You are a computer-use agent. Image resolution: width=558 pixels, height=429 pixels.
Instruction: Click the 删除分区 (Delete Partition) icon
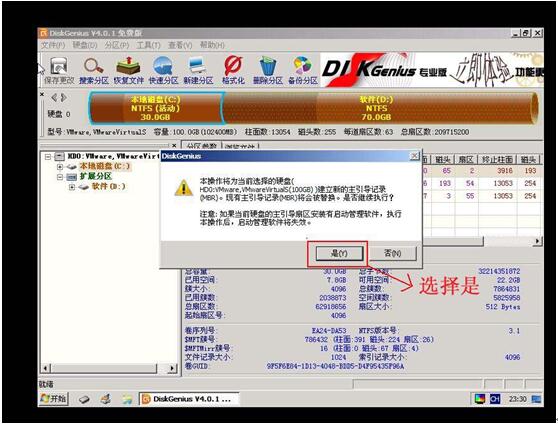click(x=268, y=70)
